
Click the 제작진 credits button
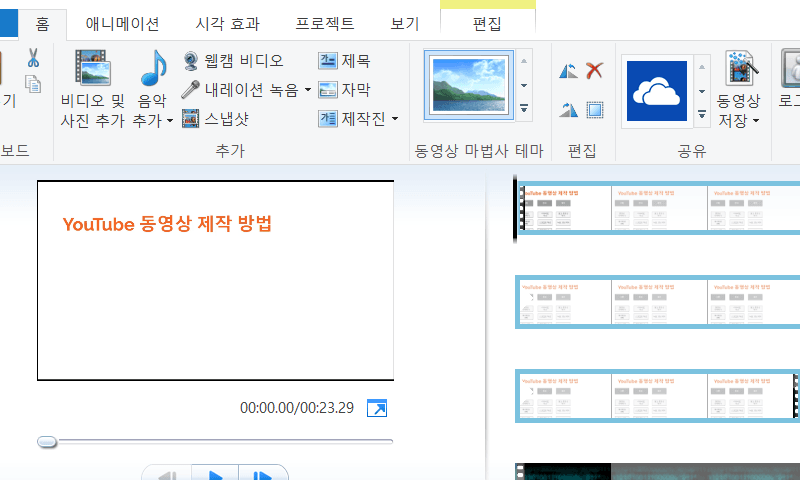[352, 119]
